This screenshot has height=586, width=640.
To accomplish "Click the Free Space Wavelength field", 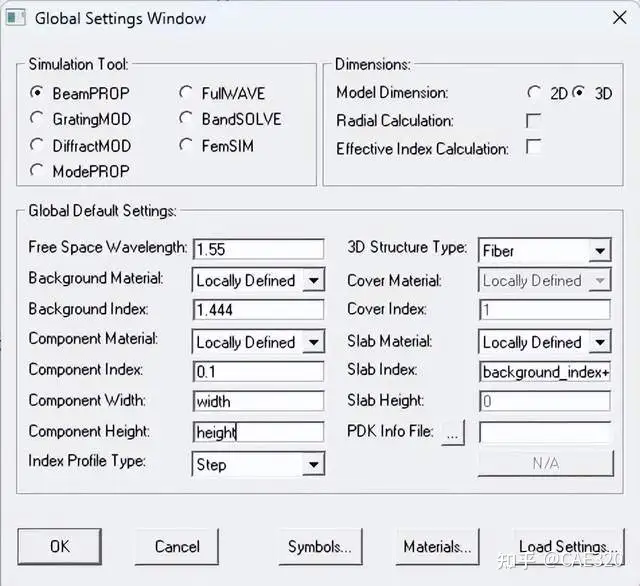I will point(259,249).
